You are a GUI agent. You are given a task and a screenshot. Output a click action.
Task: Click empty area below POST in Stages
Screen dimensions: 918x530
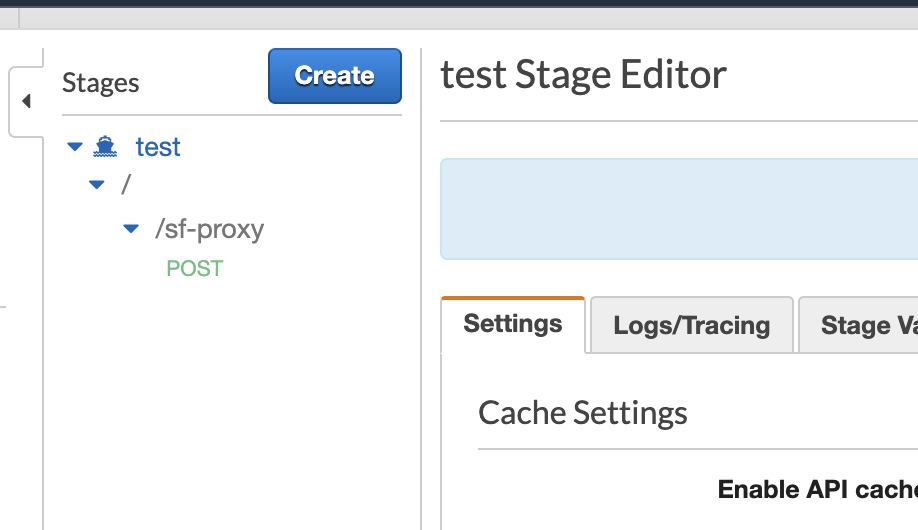point(230,400)
